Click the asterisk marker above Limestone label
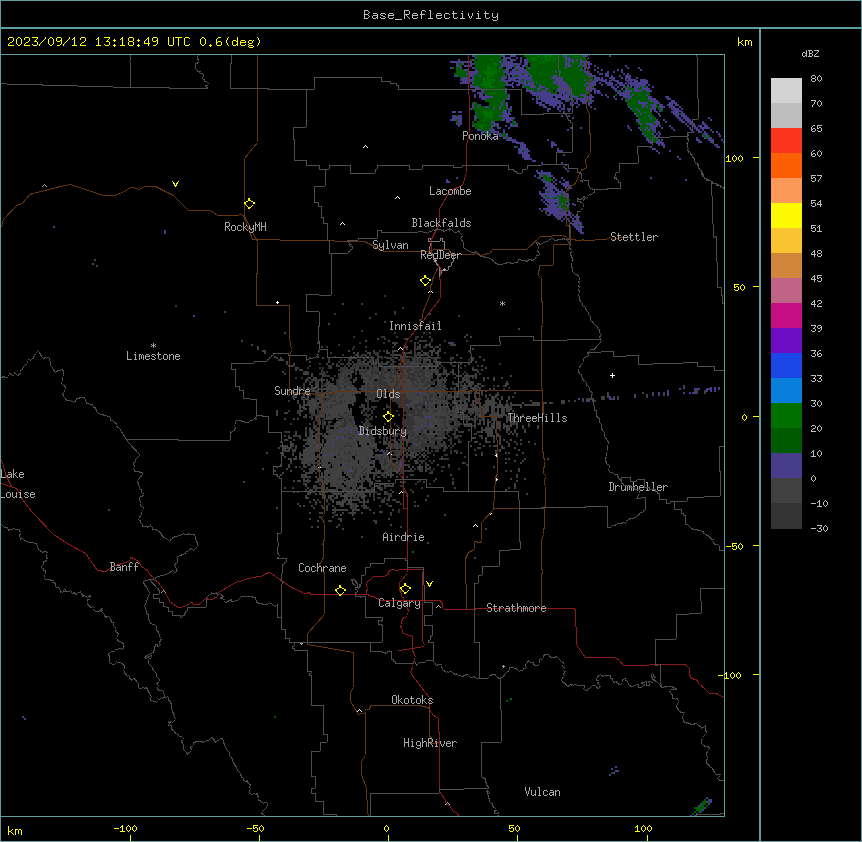The image size is (862, 842). (153, 346)
